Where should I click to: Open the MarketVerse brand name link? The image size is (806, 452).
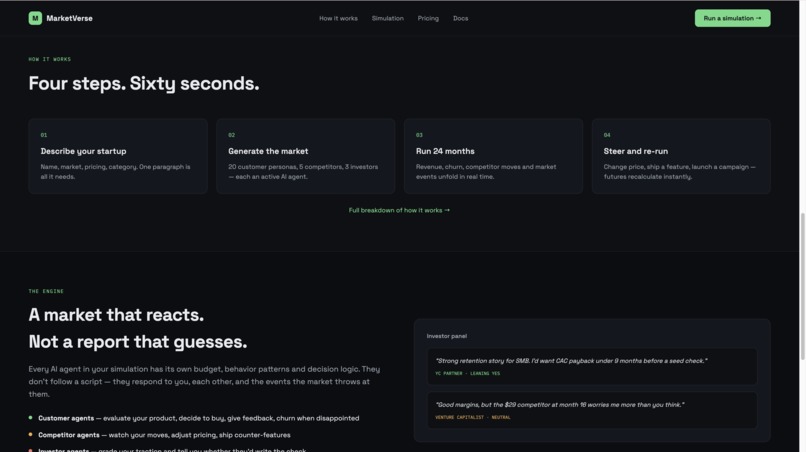point(69,18)
